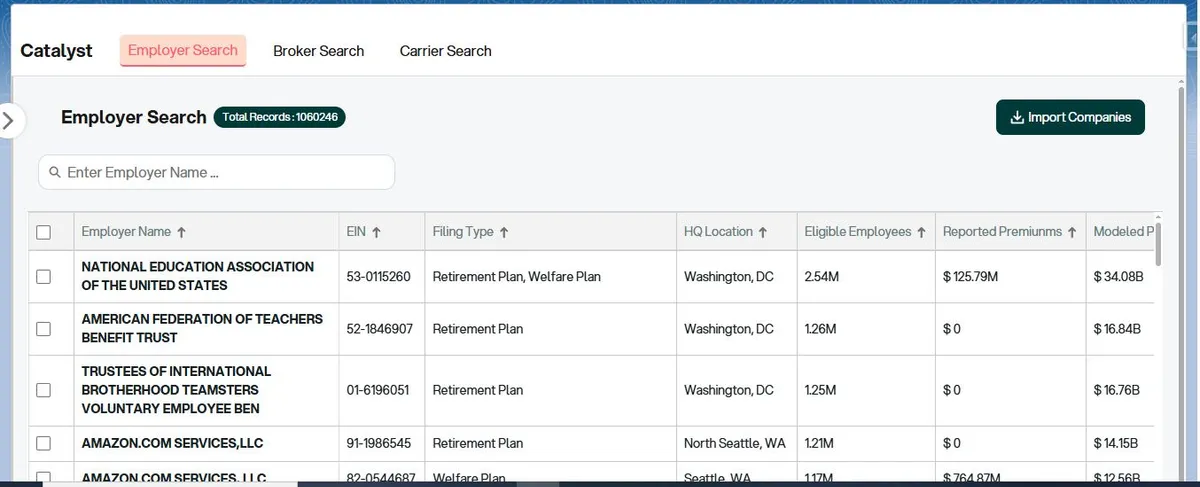This screenshot has width=1200, height=487.
Task: Click the 1.26M eligible employees value
Action: (x=820, y=329)
